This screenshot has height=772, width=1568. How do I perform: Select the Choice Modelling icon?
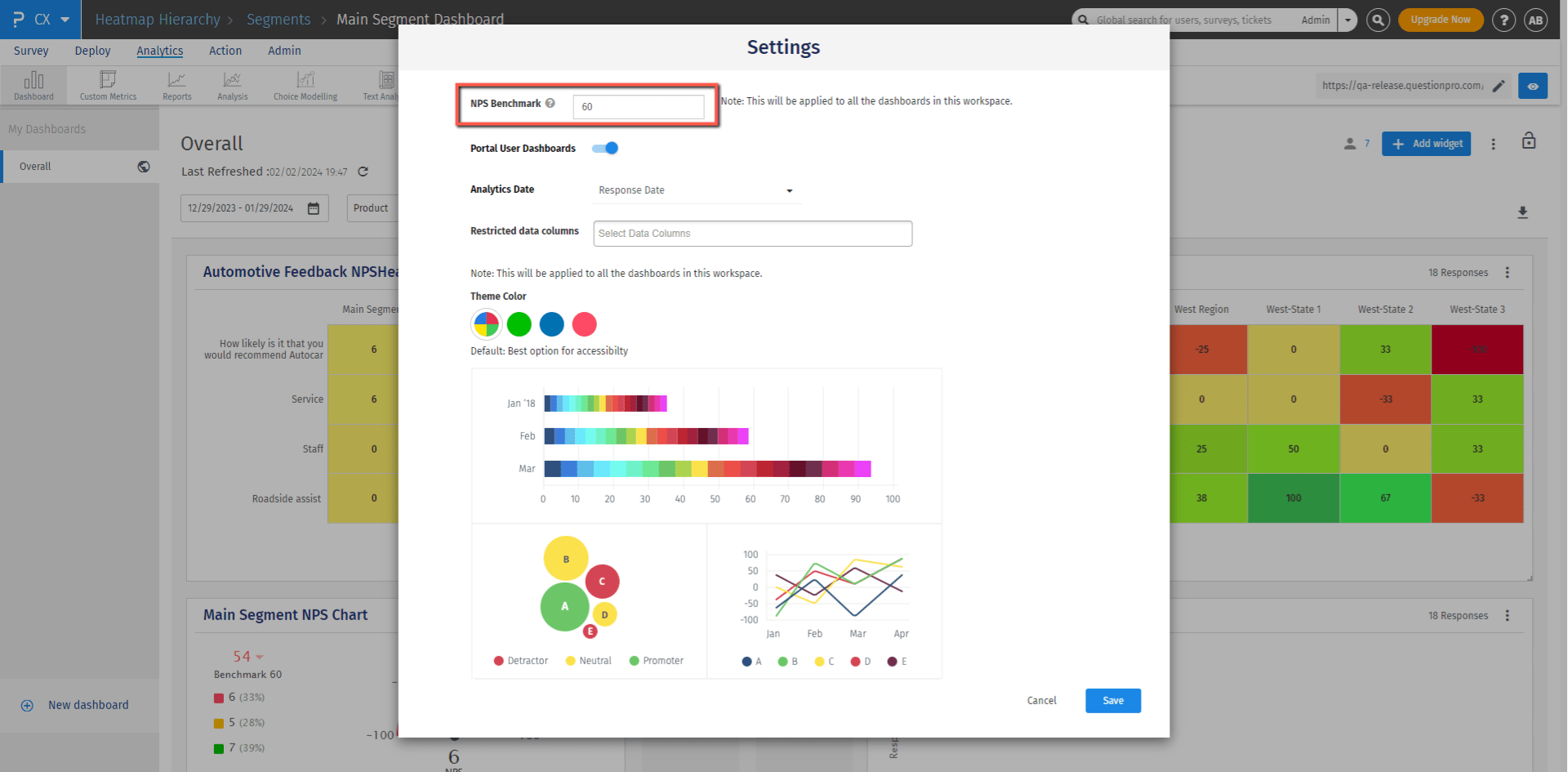coord(305,84)
